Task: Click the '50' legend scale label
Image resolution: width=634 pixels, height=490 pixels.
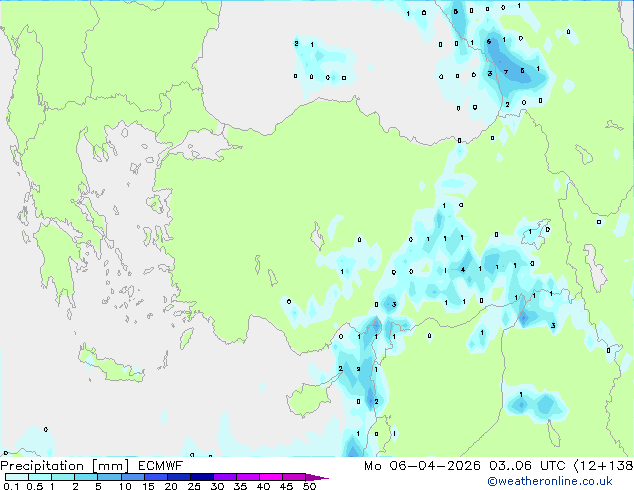Action: (309, 486)
